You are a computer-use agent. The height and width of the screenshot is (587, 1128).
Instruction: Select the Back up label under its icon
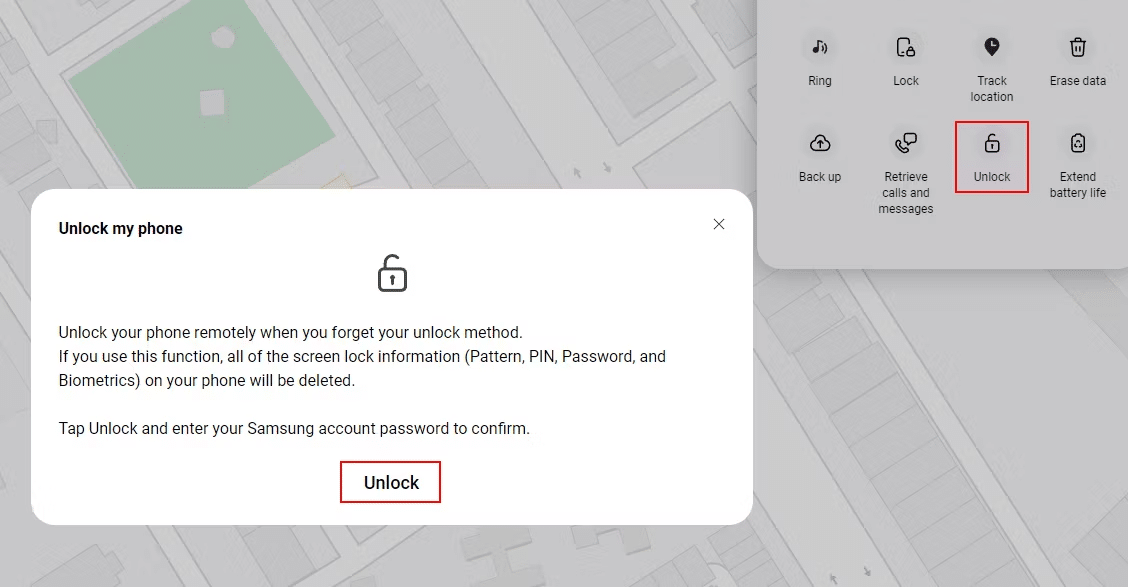tap(819, 176)
